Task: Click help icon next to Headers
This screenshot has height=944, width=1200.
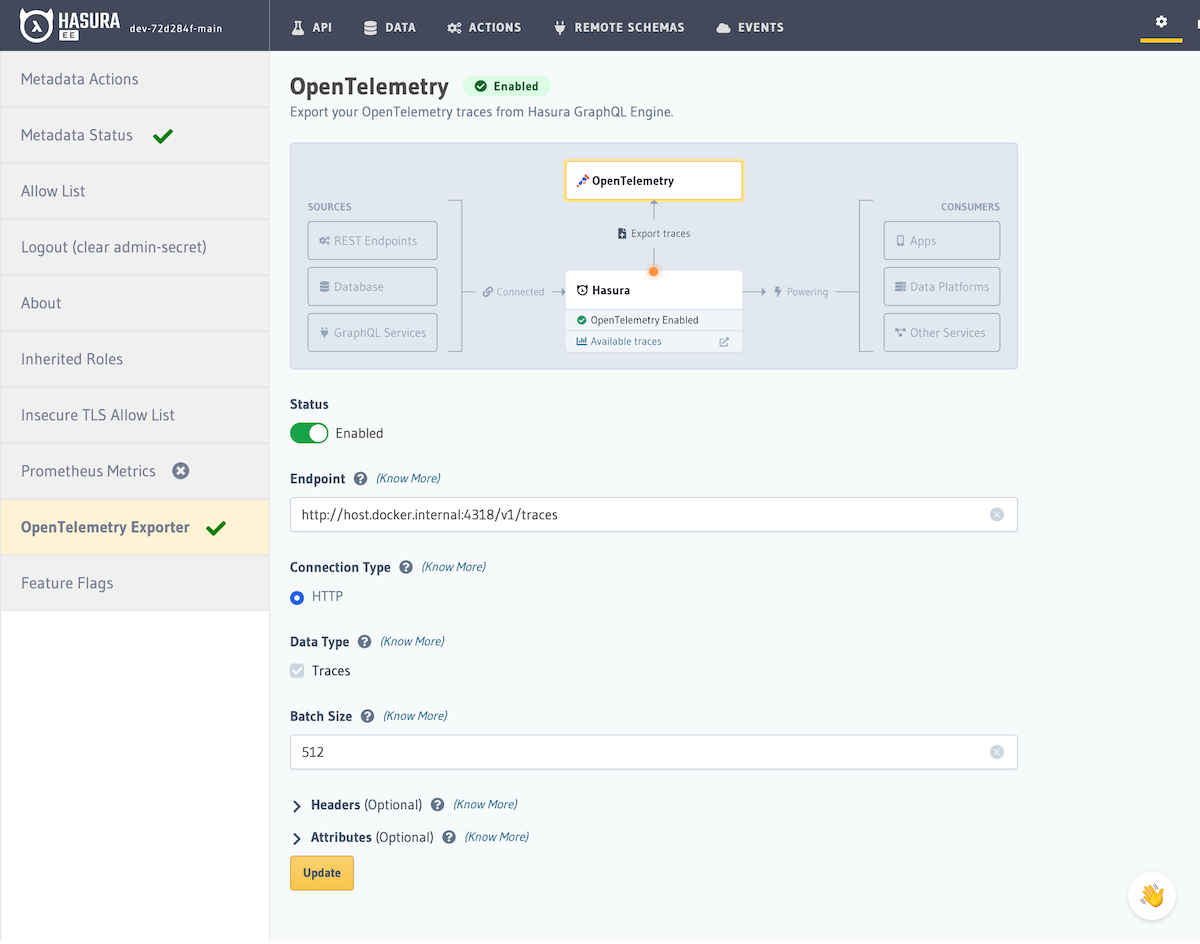Action: coord(437,805)
